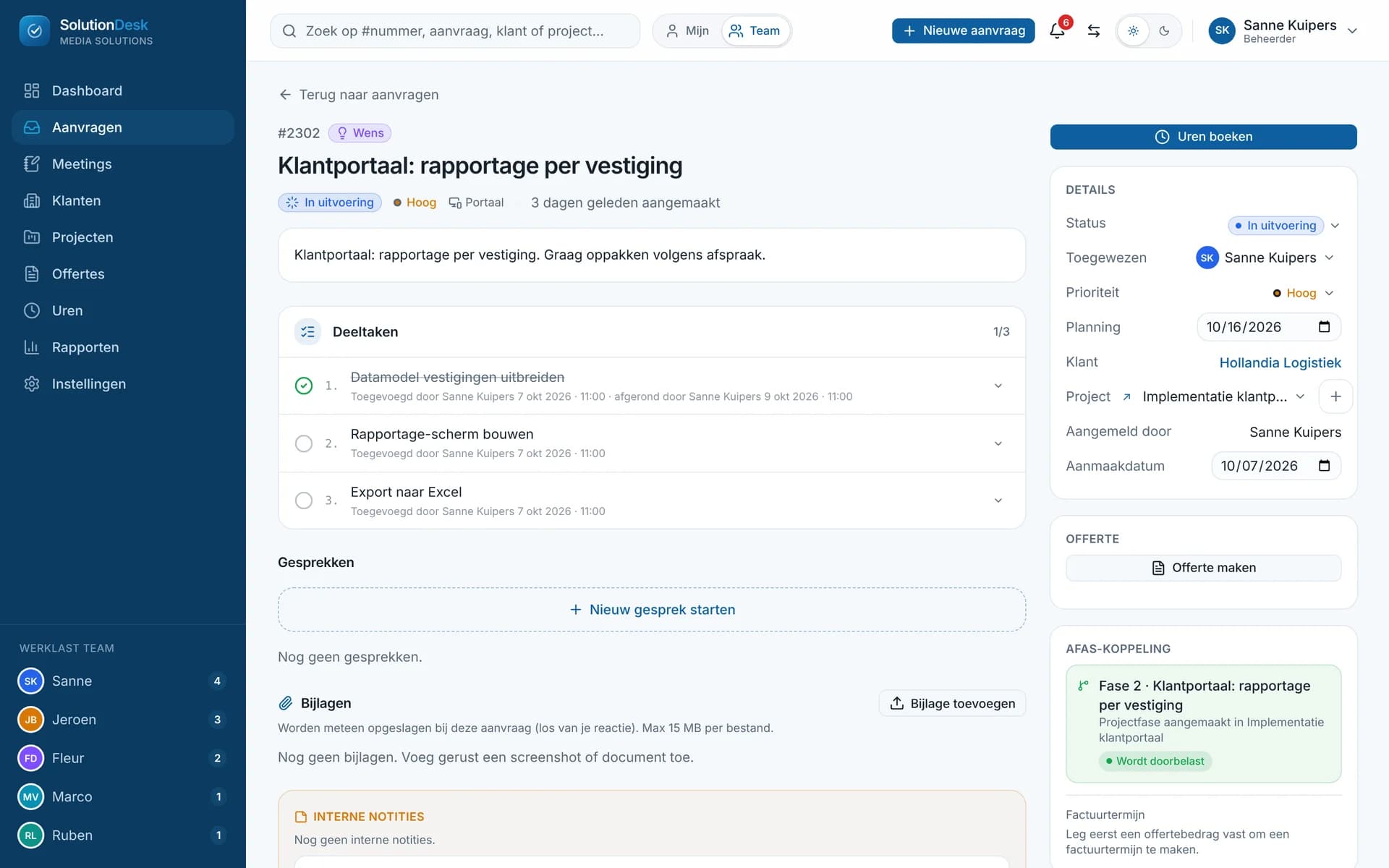Open user account menu chevron
This screenshot has height=868, width=1389.
coord(1351,30)
